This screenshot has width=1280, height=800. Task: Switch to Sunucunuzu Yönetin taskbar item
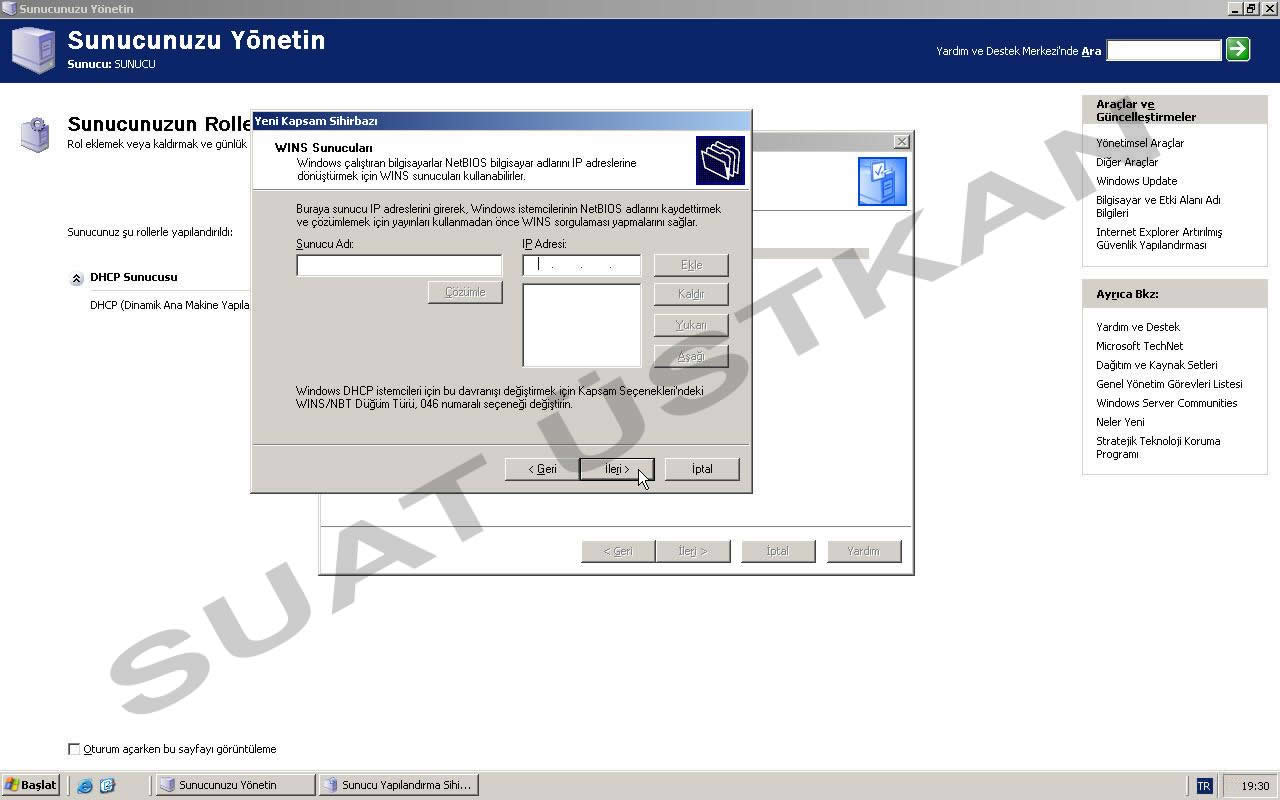point(235,785)
